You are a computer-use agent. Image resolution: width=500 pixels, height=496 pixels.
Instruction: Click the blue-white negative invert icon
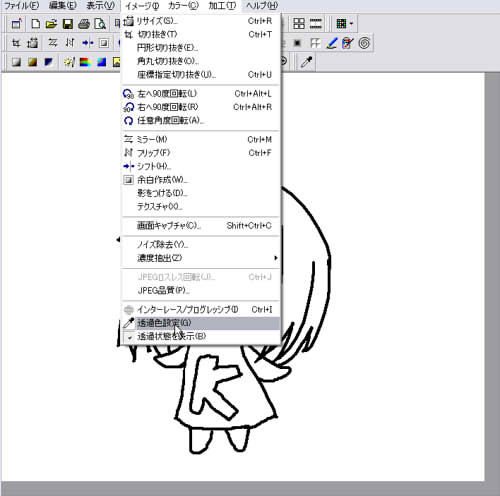pos(49,62)
